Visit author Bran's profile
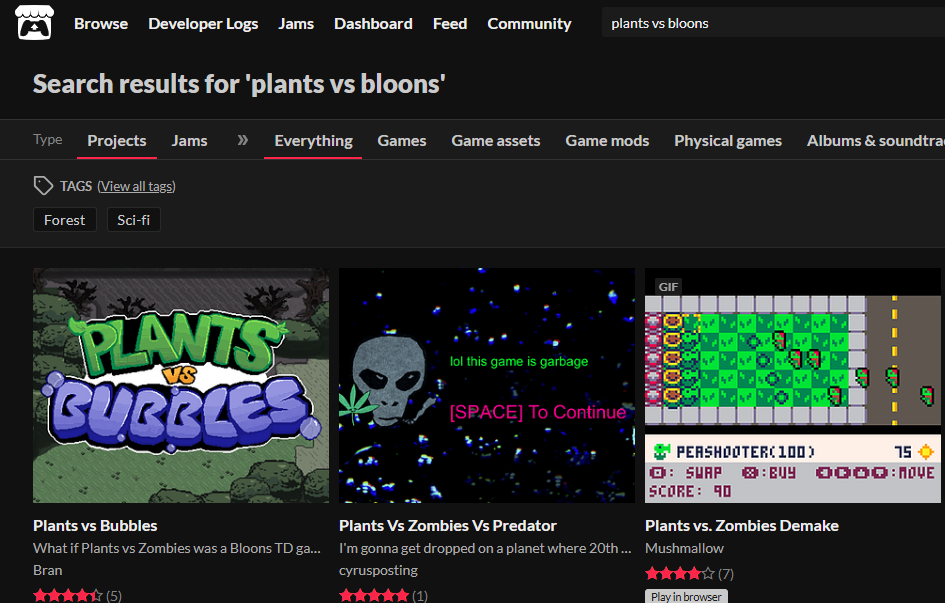The height and width of the screenshot is (603, 945). pos(48,570)
